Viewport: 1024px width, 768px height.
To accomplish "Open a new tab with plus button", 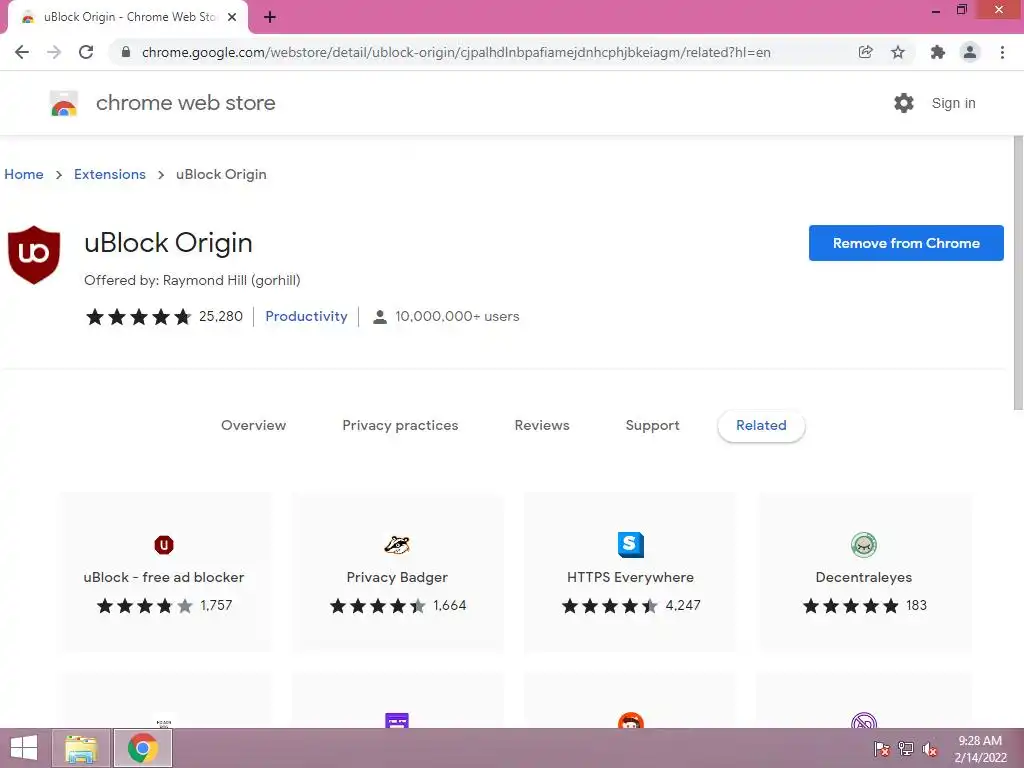I will (x=270, y=18).
